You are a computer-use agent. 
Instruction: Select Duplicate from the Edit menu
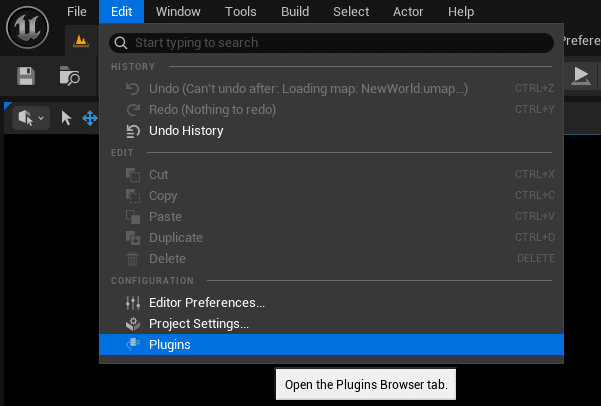tap(331, 238)
